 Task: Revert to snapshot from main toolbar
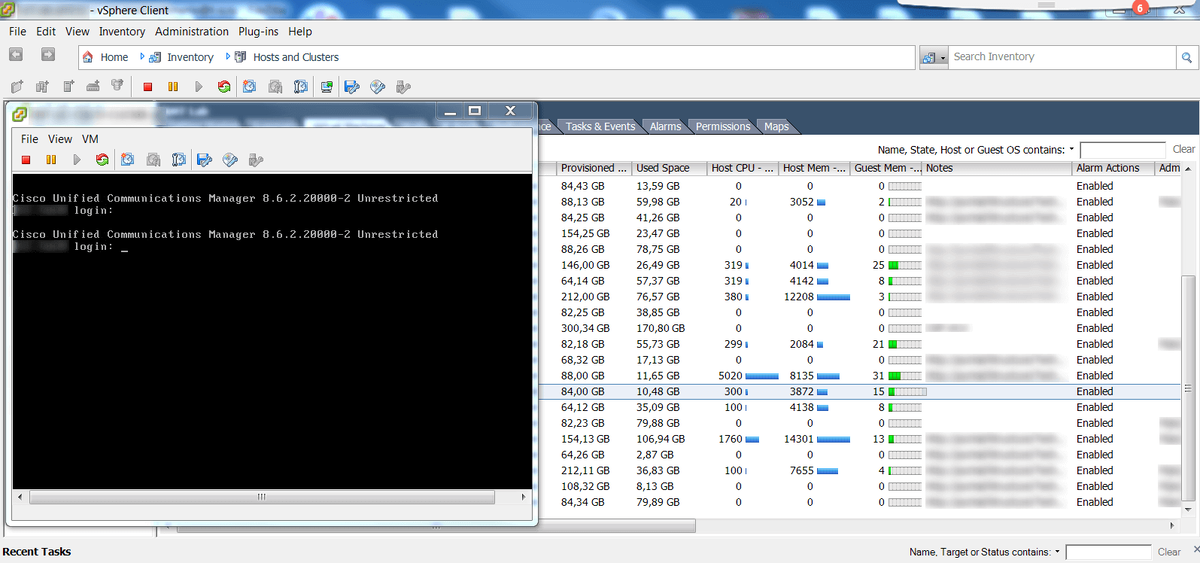pyautogui.click(x=275, y=87)
